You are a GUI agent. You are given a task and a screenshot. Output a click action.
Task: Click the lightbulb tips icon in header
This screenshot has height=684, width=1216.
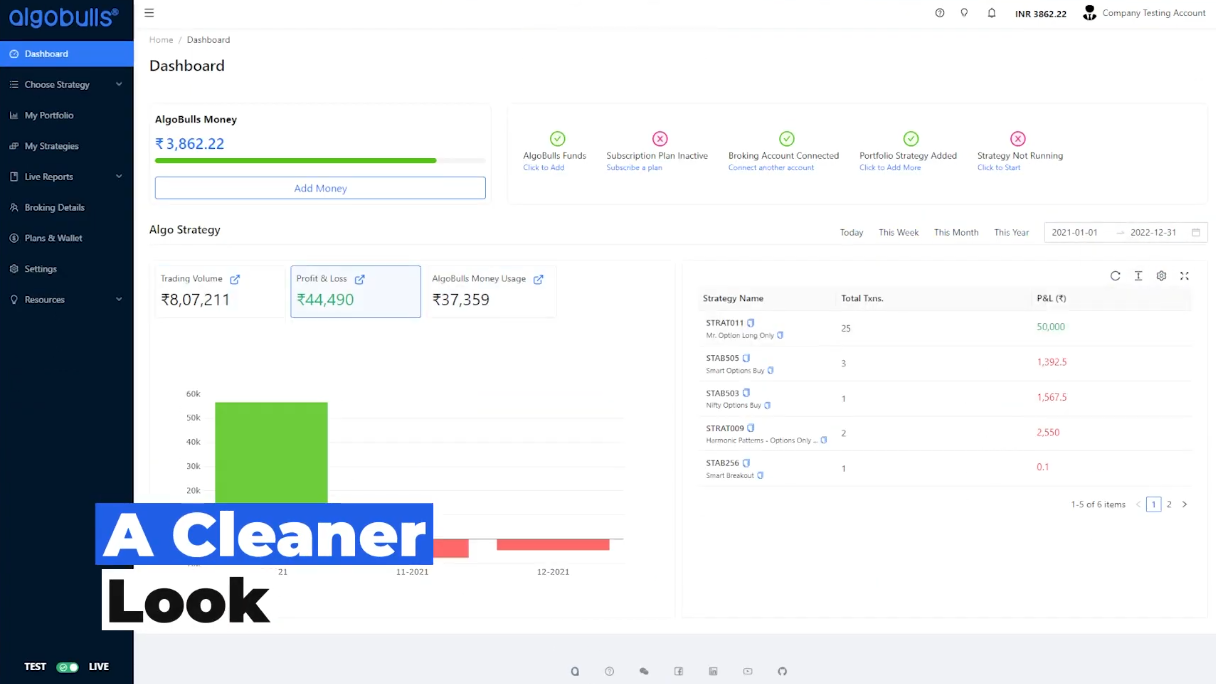pyautogui.click(x=964, y=13)
